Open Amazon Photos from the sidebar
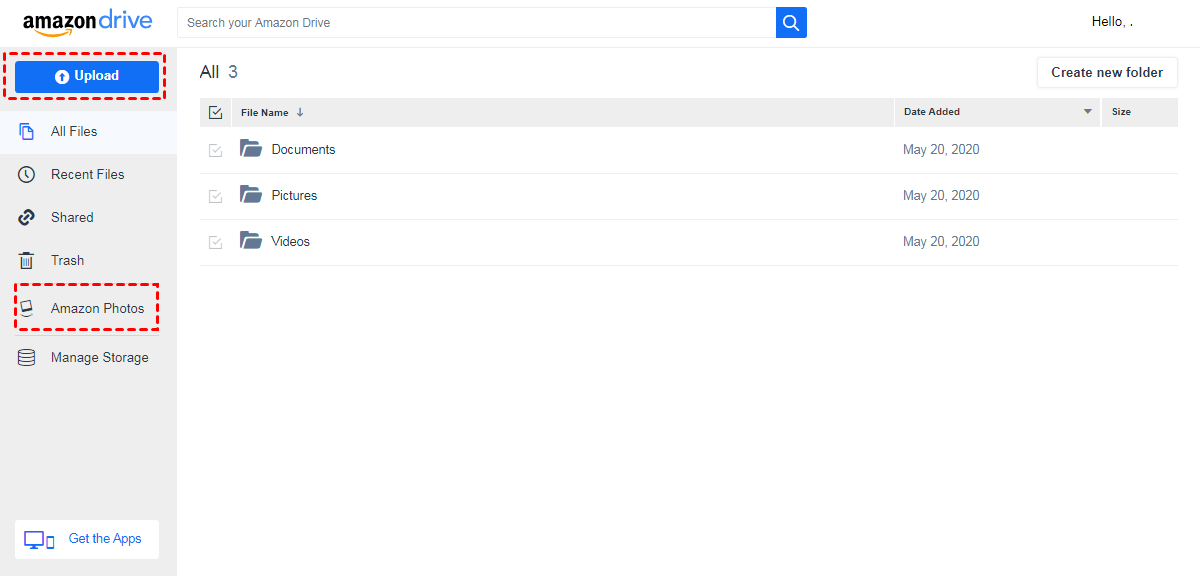Image resolution: width=1200 pixels, height=576 pixels. (97, 309)
